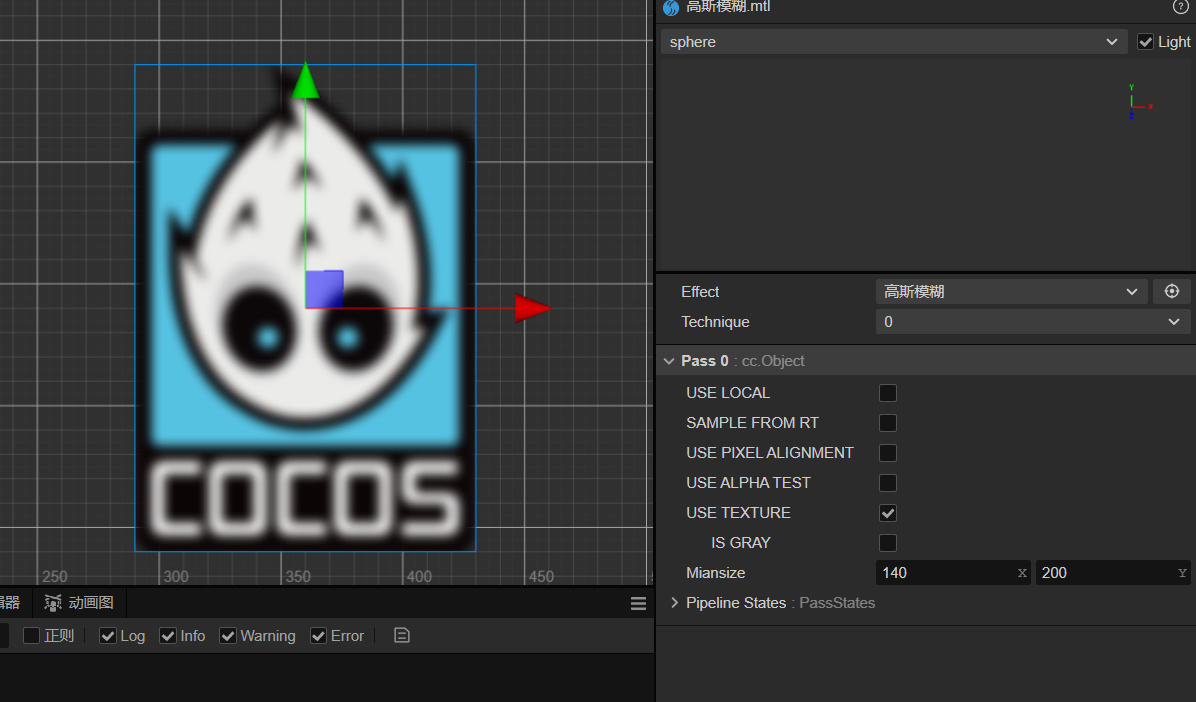Collapse the Pass 0 section

(669, 361)
